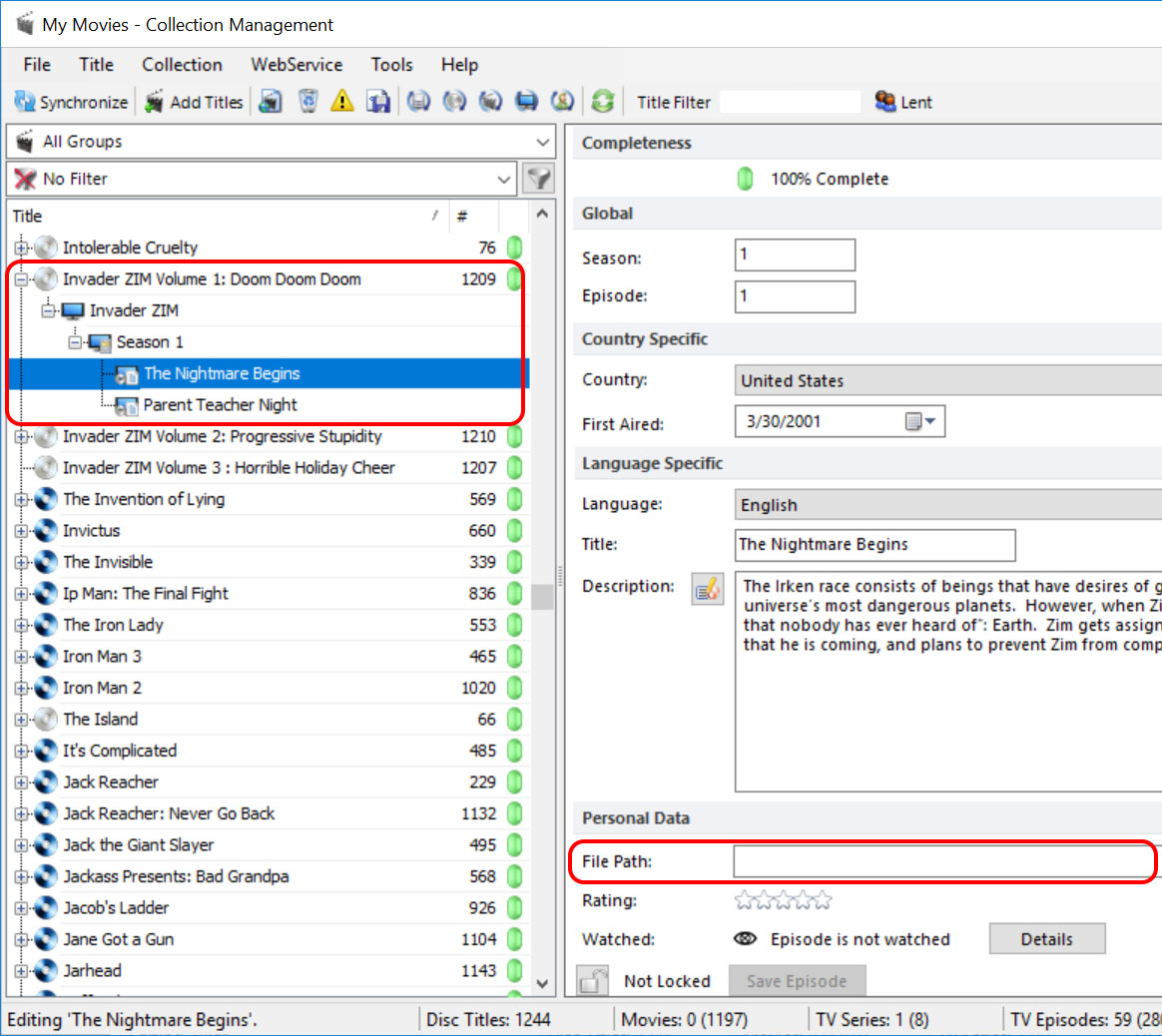Click the Title column header
Image resolution: width=1162 pixels, height=1036 pixels.
click(x=228, y=216)
